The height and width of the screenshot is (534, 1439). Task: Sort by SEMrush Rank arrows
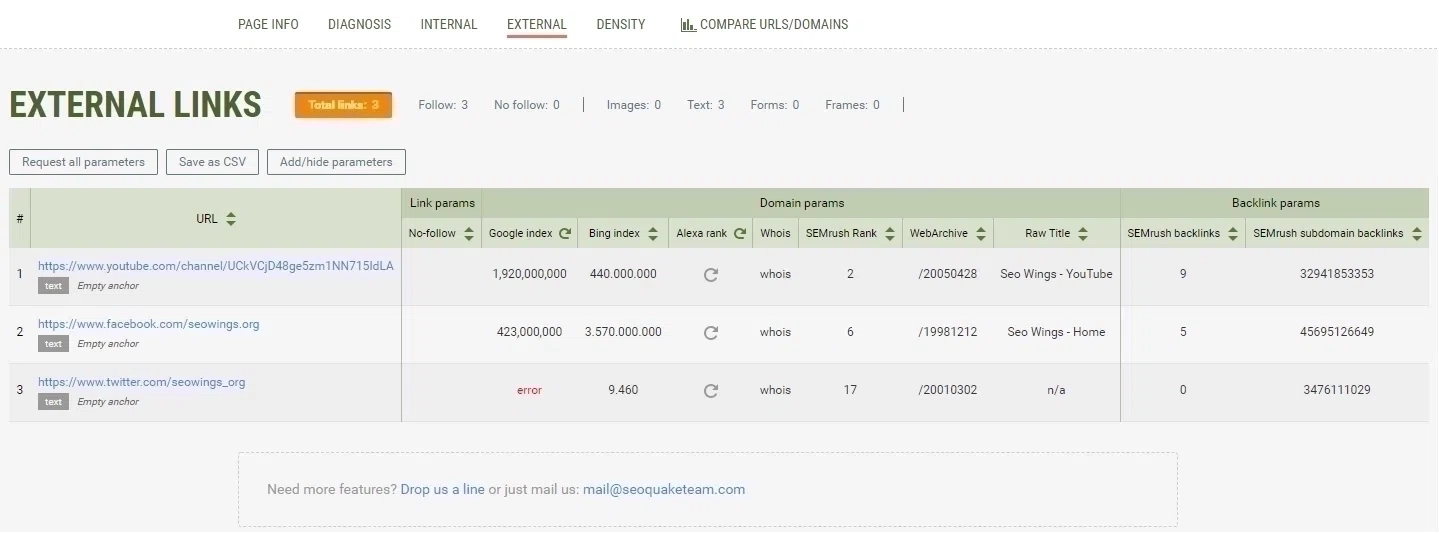889,234
